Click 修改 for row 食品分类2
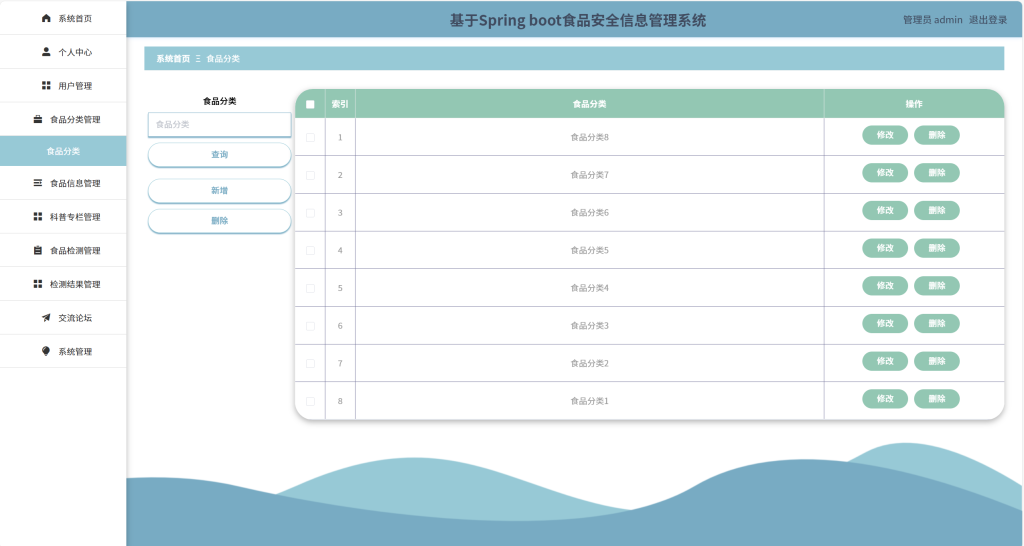1024x546 pixels. click(x=885, y=361)
